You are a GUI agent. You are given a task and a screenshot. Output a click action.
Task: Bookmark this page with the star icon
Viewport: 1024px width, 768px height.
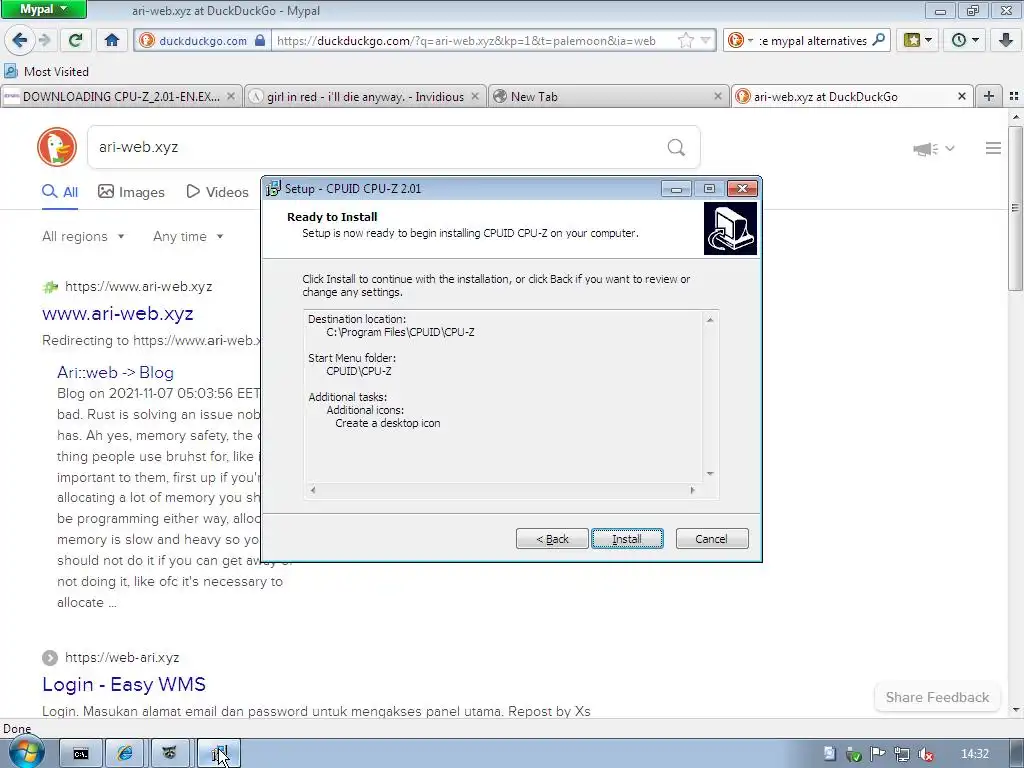[685, 40]
